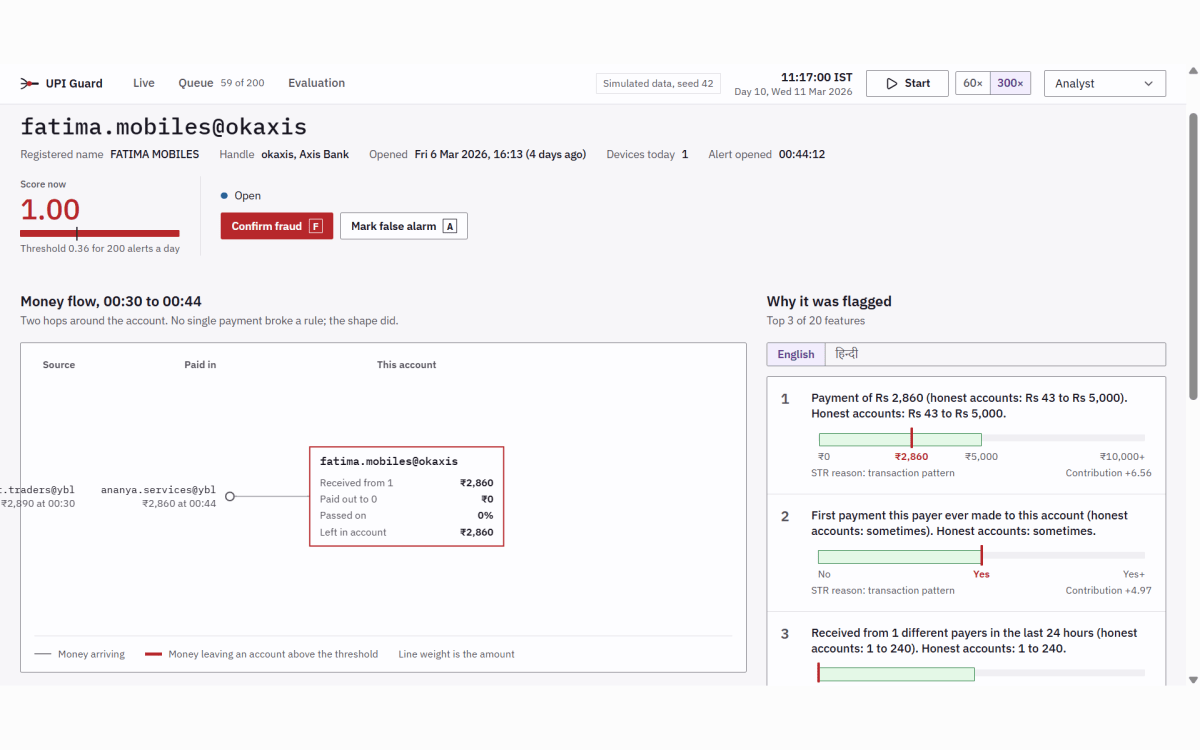Click the Rs 2,860 payment range bar
This screenshot has width=1200, height=750.
[x=981, y=439]
